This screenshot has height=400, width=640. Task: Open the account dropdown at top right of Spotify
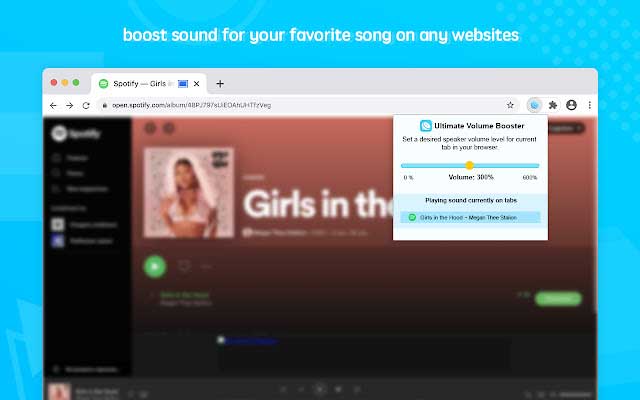coord(566,129)
